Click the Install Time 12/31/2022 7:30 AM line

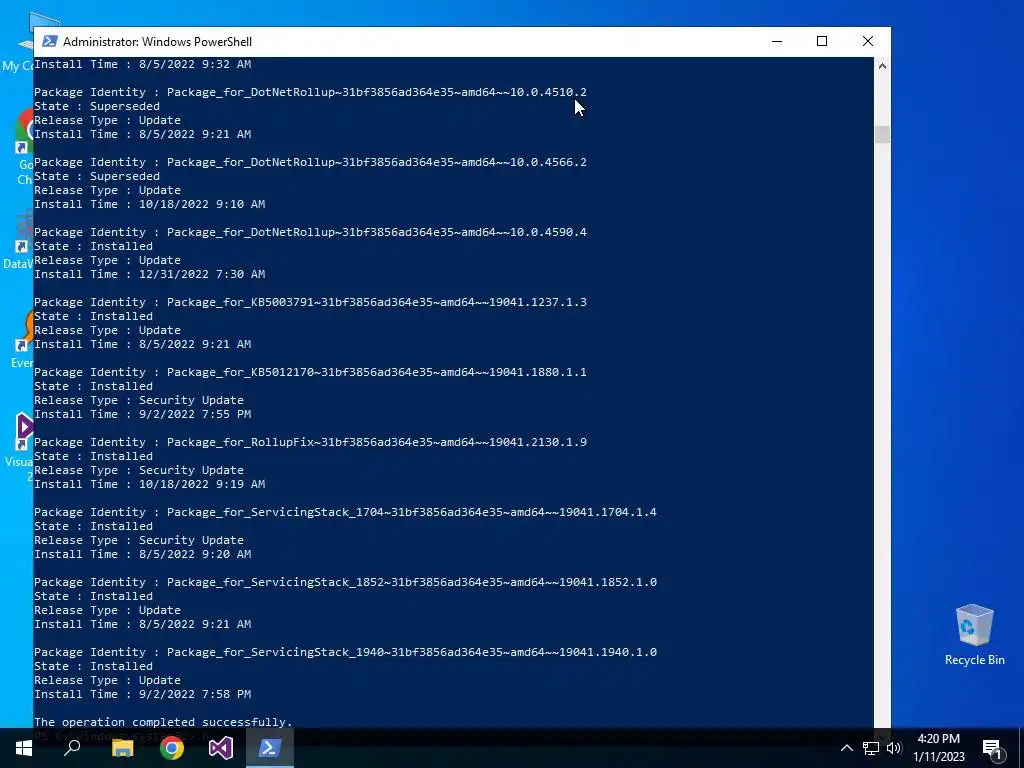coord(150,274)
